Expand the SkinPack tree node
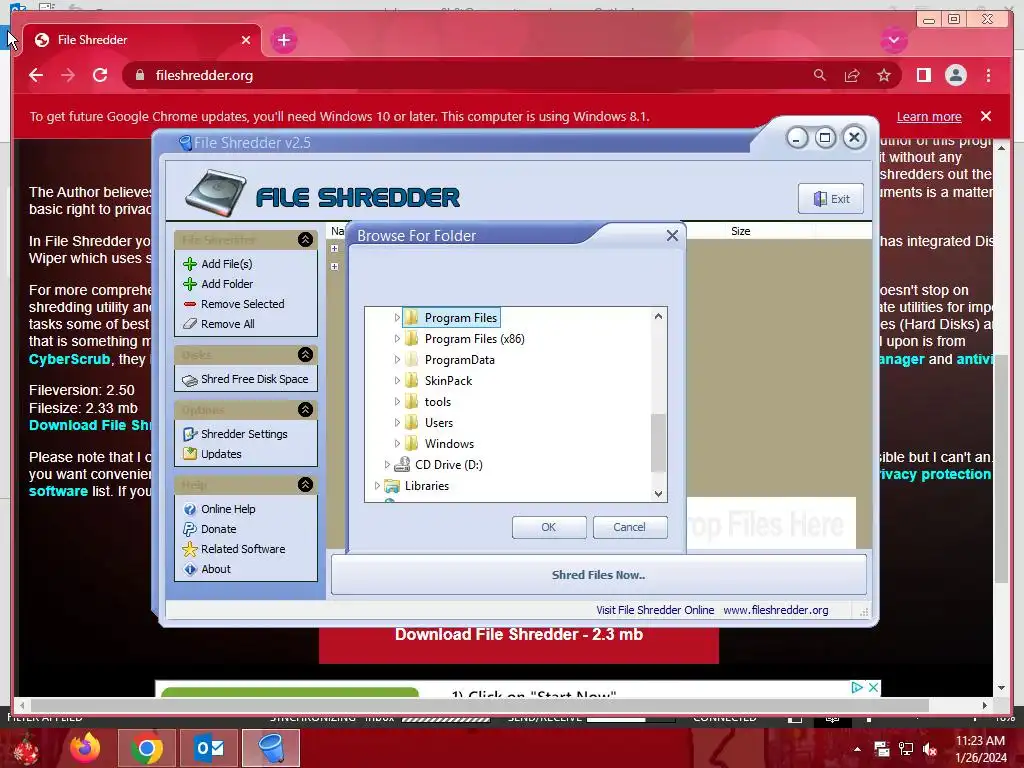1024x768 pixels. 396,380
